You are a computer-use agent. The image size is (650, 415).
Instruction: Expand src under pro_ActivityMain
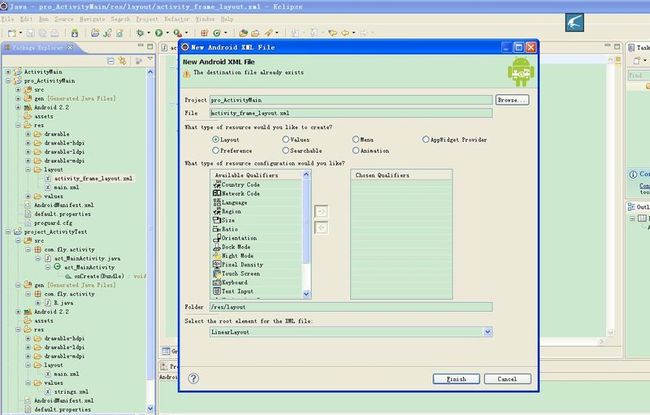click(x=18, y=90)
